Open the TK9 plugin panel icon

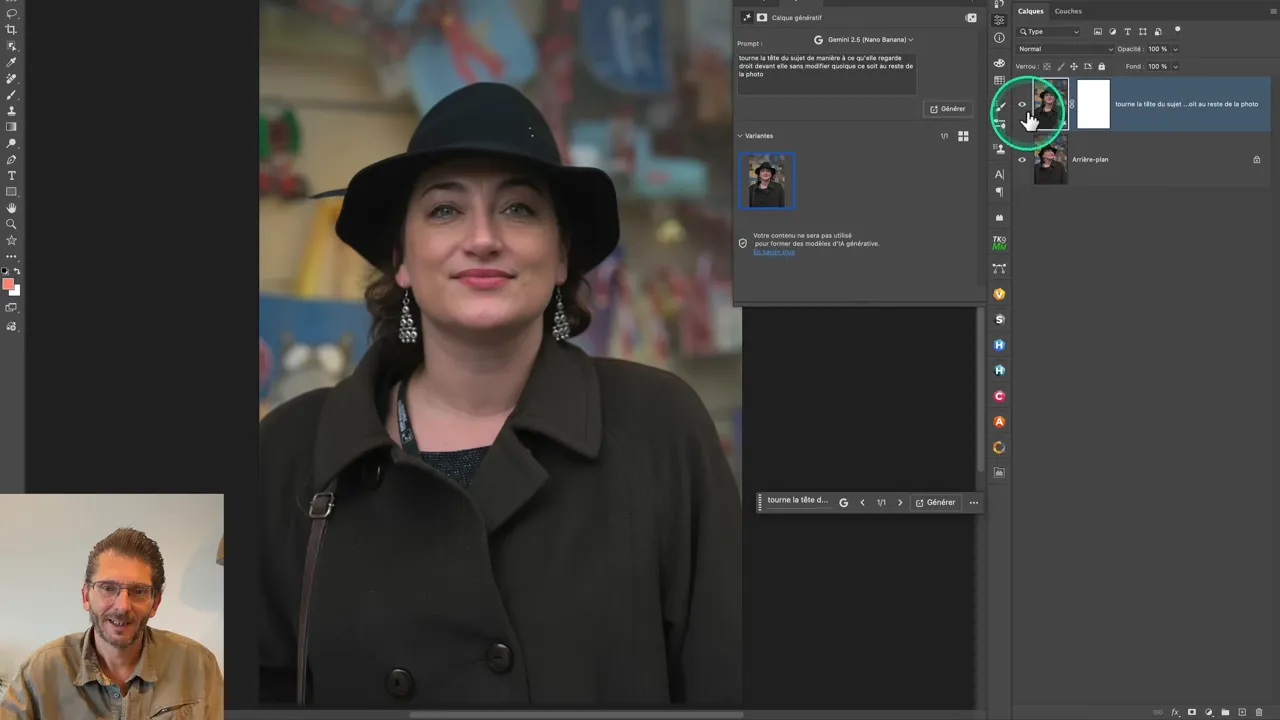coord(999,243)
